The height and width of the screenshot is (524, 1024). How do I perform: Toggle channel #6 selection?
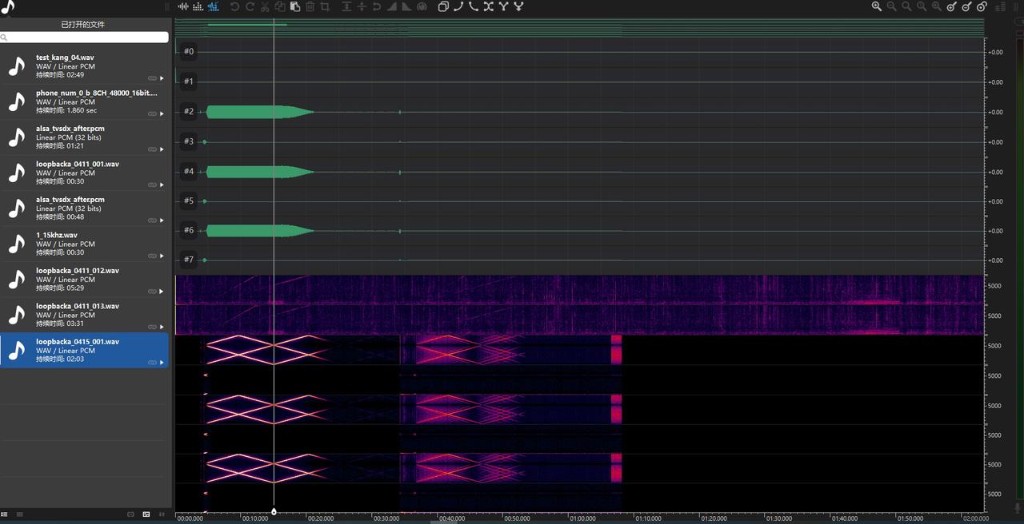click(x=189, y=230)
